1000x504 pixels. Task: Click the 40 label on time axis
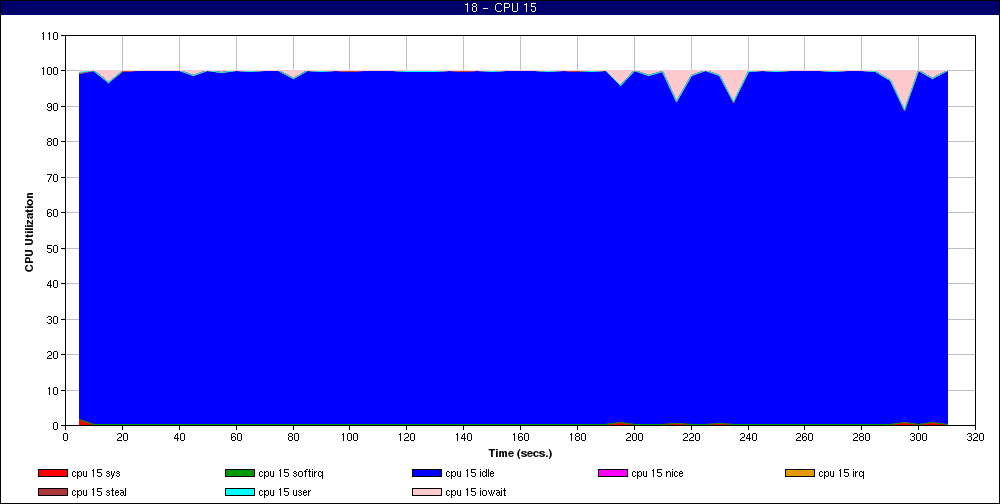tap(179, 437)
